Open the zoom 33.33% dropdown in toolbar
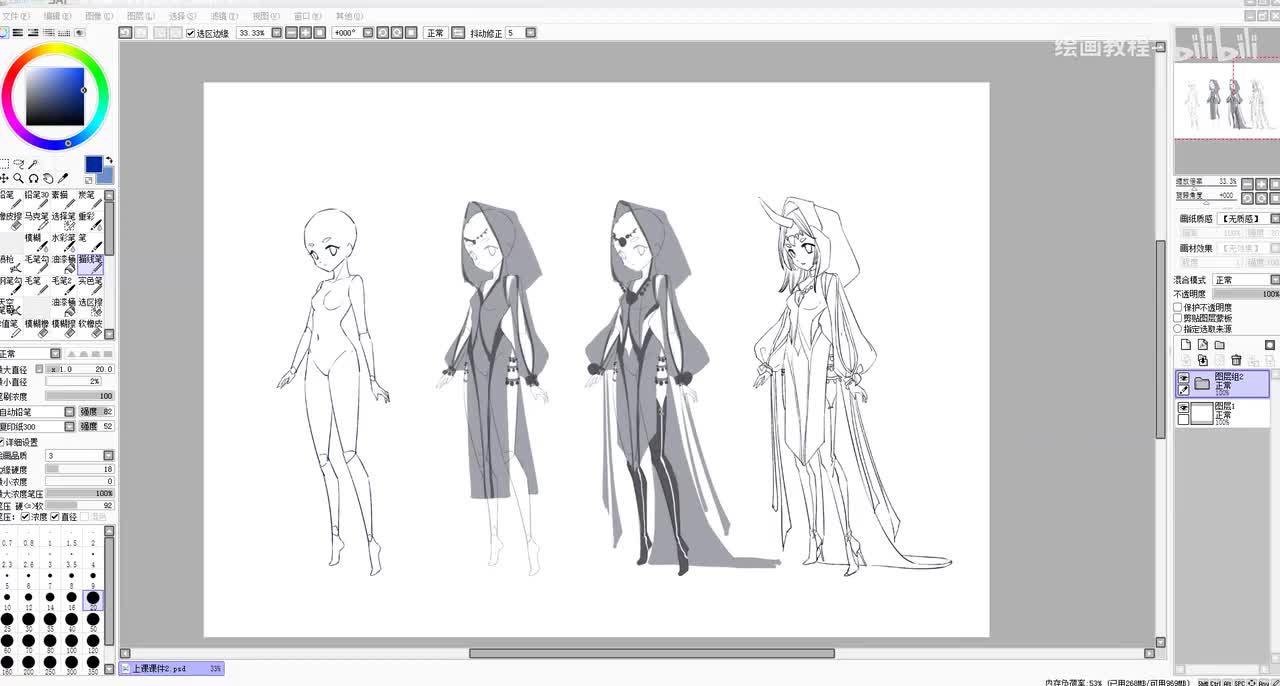The width and height of the screenshot is (1280, 686). (x=277, y=33)
